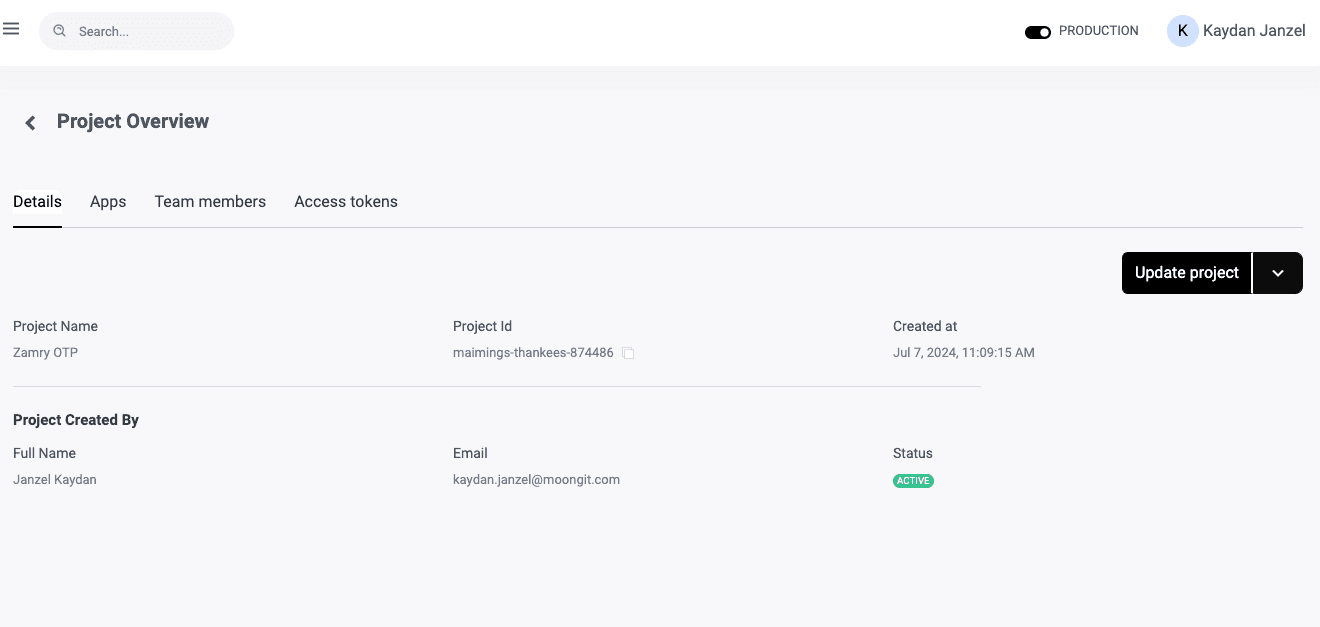Click the project name Zamry OTP
This screenshot has width=1320, height=627.
coord(45,353)
